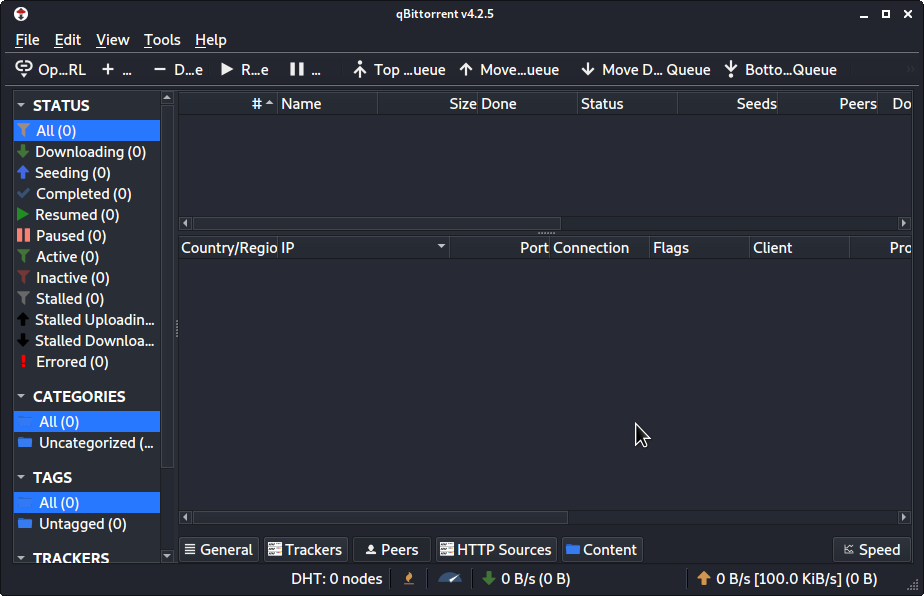Select Inactive (0) status filter
Viewport: 924px width, 596px height.
[87, 278]
